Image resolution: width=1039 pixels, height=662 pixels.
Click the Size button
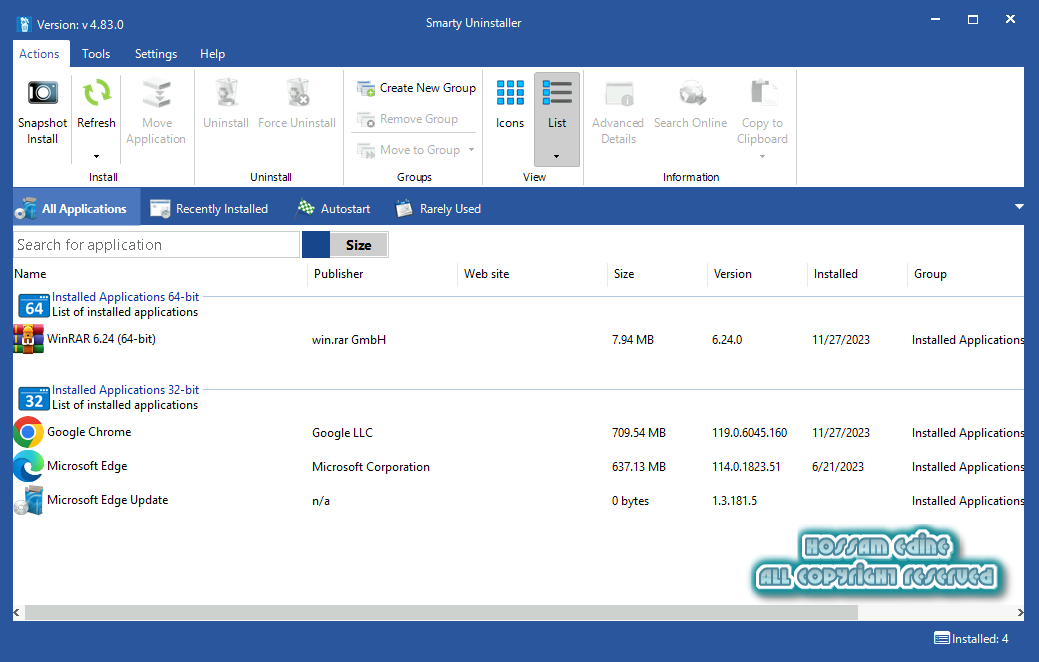coord(358,245)
